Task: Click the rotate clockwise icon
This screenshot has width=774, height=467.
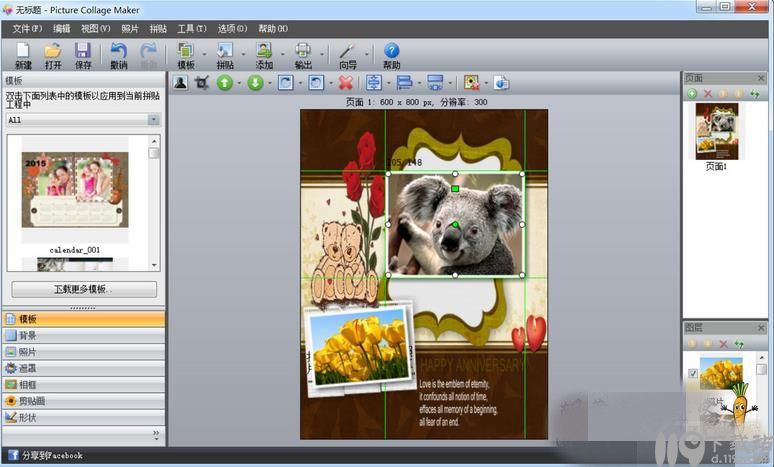Action: pyautogui.click(x=286, y=82)
